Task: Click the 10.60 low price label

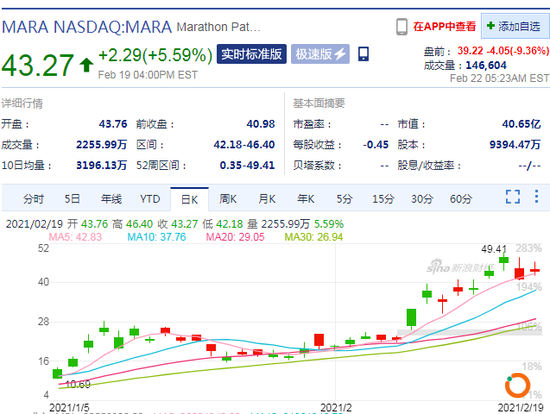Action: (x=78, y=384)
